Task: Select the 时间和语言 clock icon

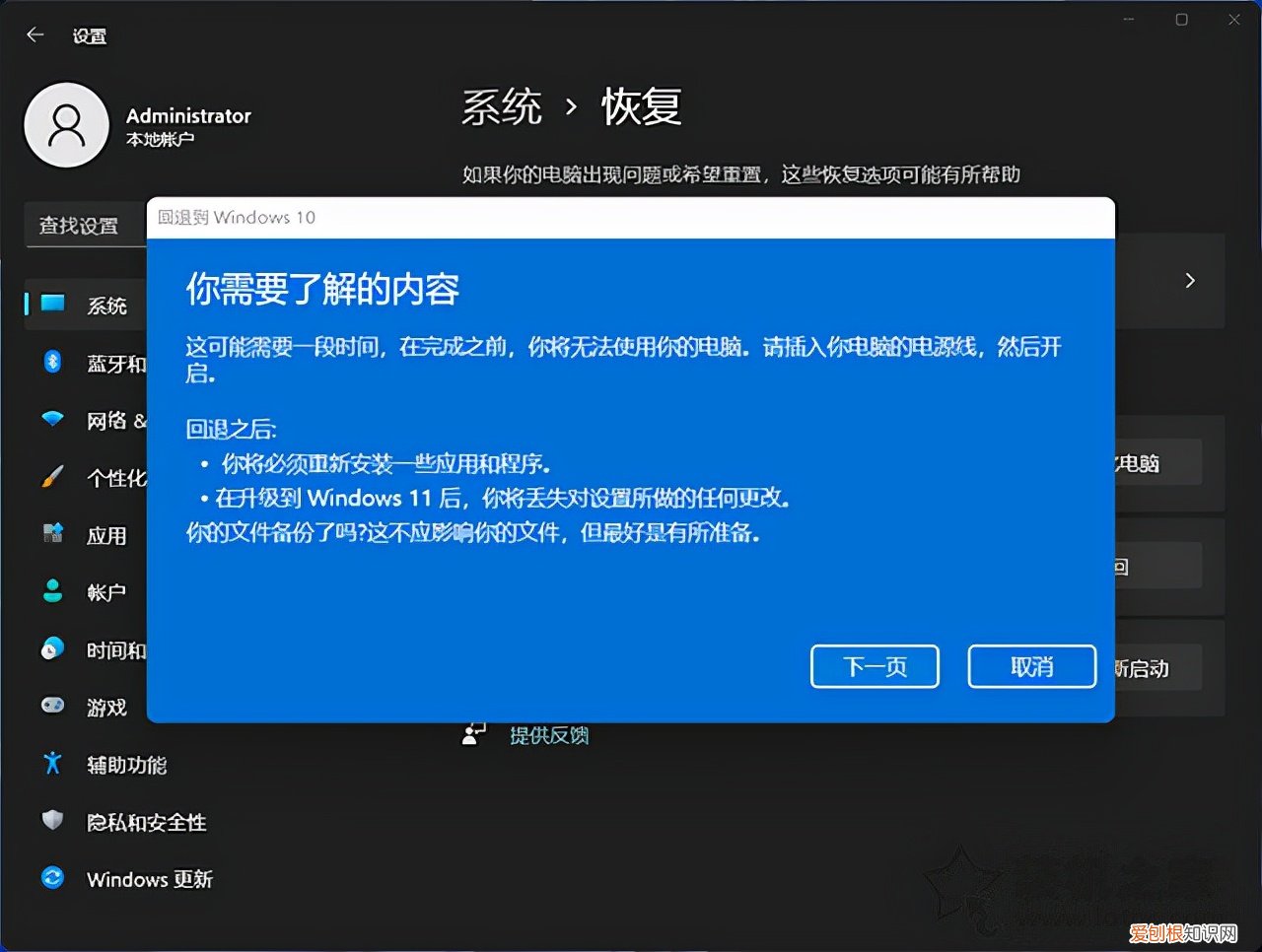Action: (x=52, y=649)
